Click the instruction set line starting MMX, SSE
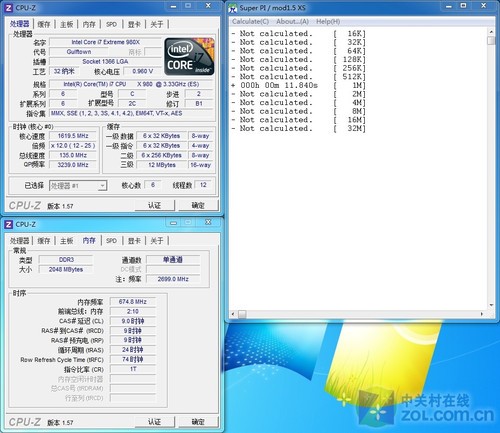500x433 pixels. point(131,113)
